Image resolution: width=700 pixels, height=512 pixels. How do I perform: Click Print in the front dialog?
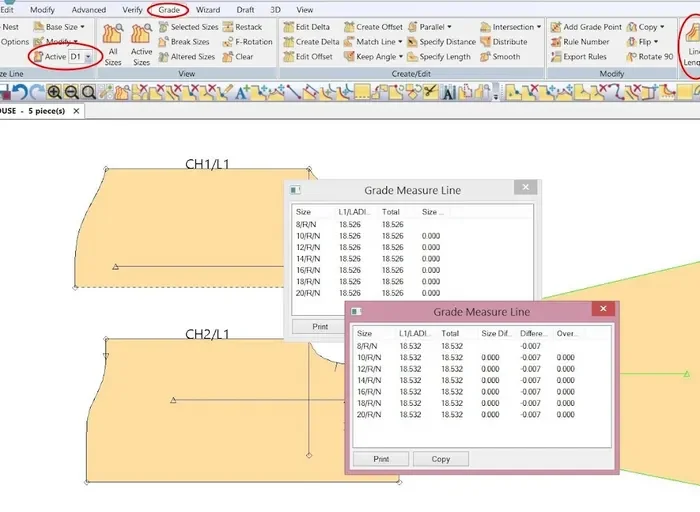(x=381, y=459)
